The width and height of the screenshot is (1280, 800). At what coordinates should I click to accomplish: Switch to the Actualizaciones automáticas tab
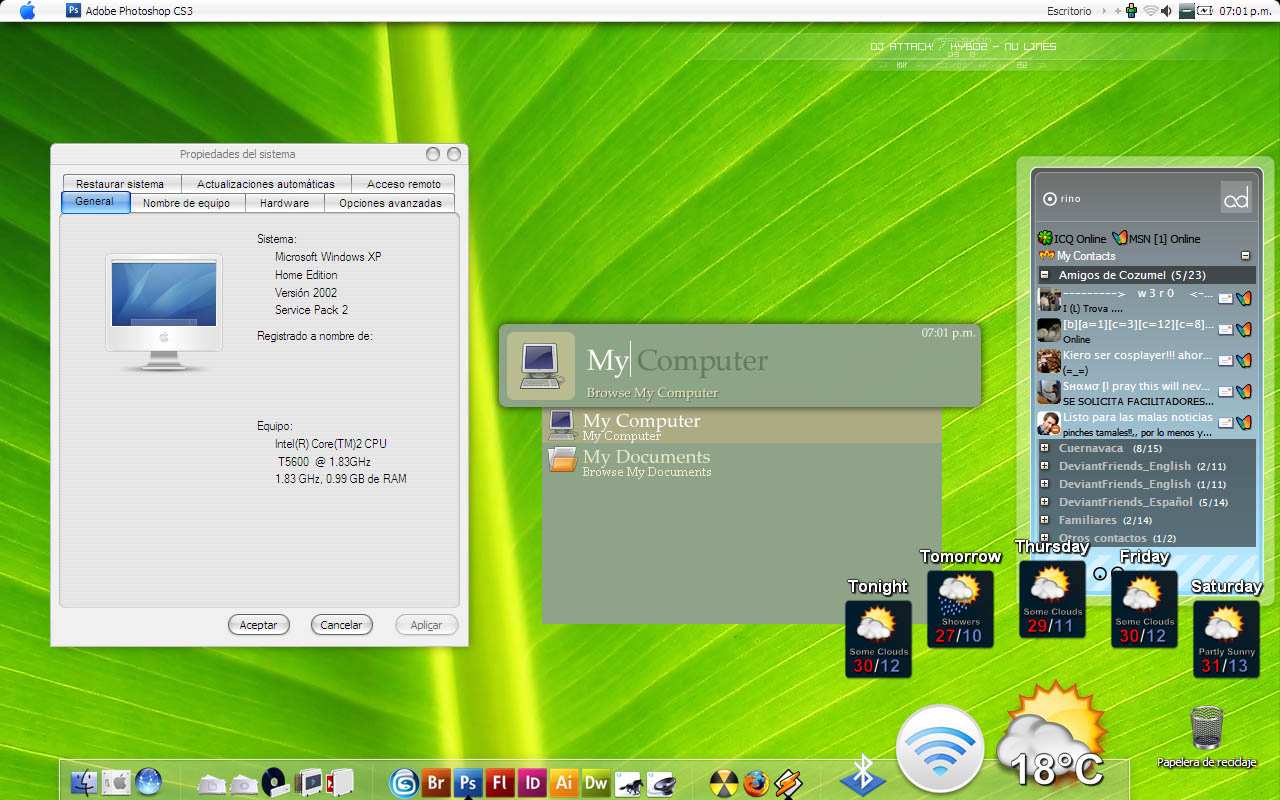tap(266, 184)
